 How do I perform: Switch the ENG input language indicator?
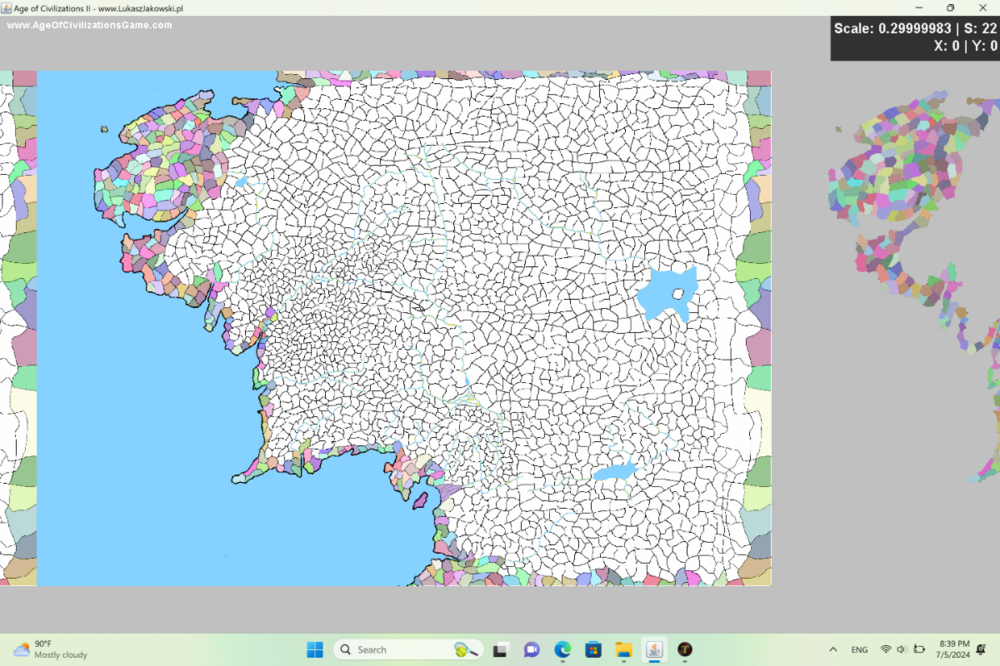tap(859, 649)
